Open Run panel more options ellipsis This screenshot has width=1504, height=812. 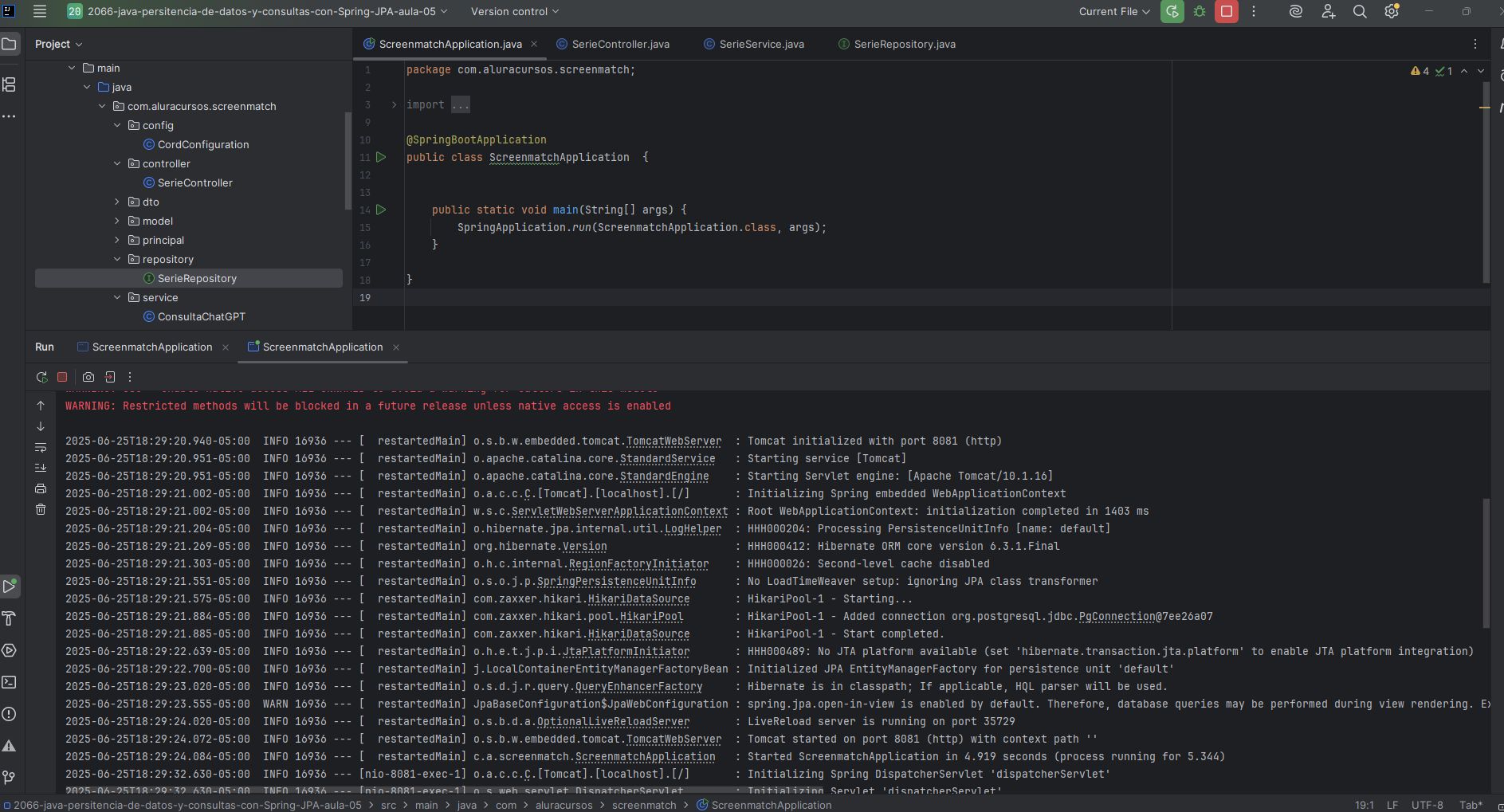tap(130, 377)
